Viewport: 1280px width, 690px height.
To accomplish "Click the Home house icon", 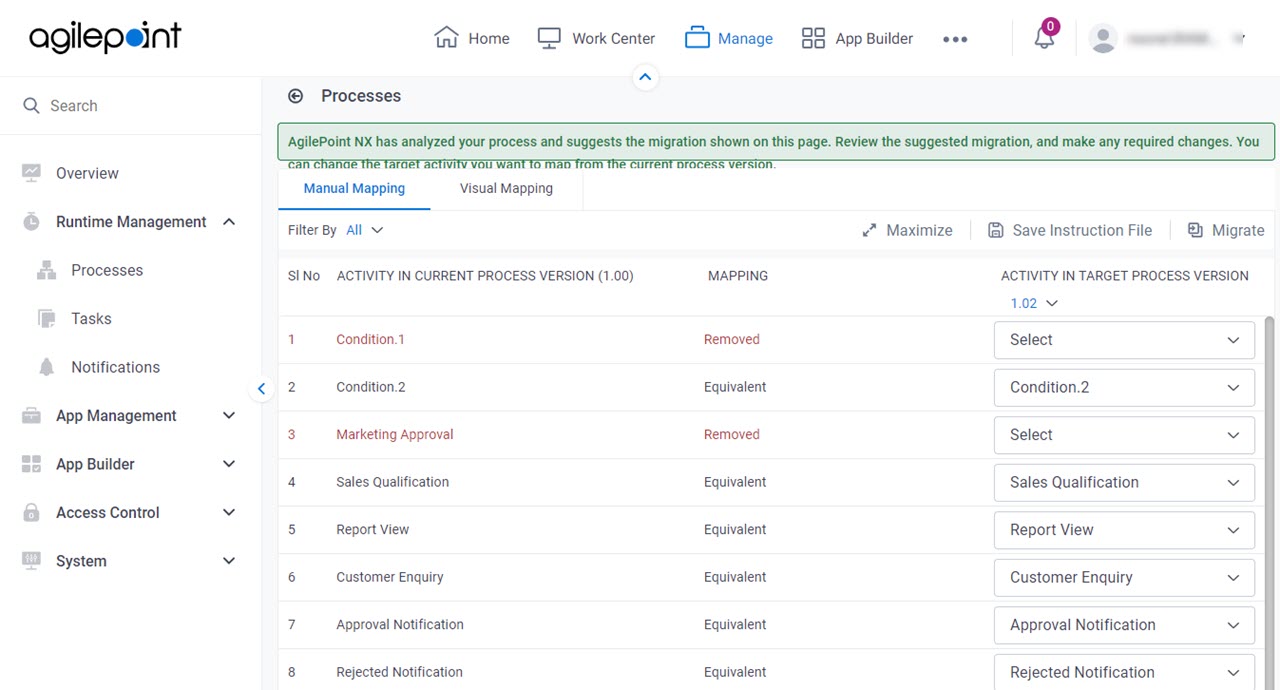I will (446, 38).
